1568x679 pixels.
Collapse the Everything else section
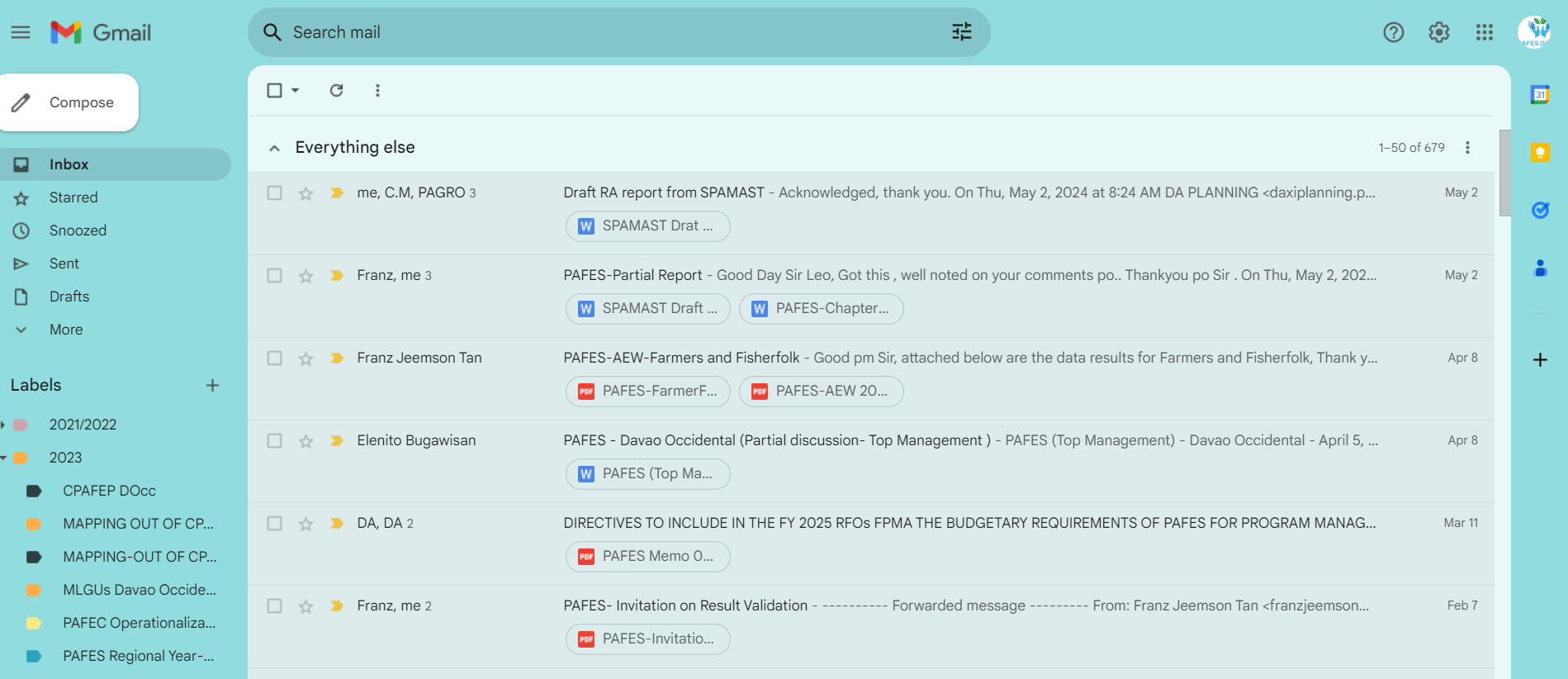click(274, 148)
